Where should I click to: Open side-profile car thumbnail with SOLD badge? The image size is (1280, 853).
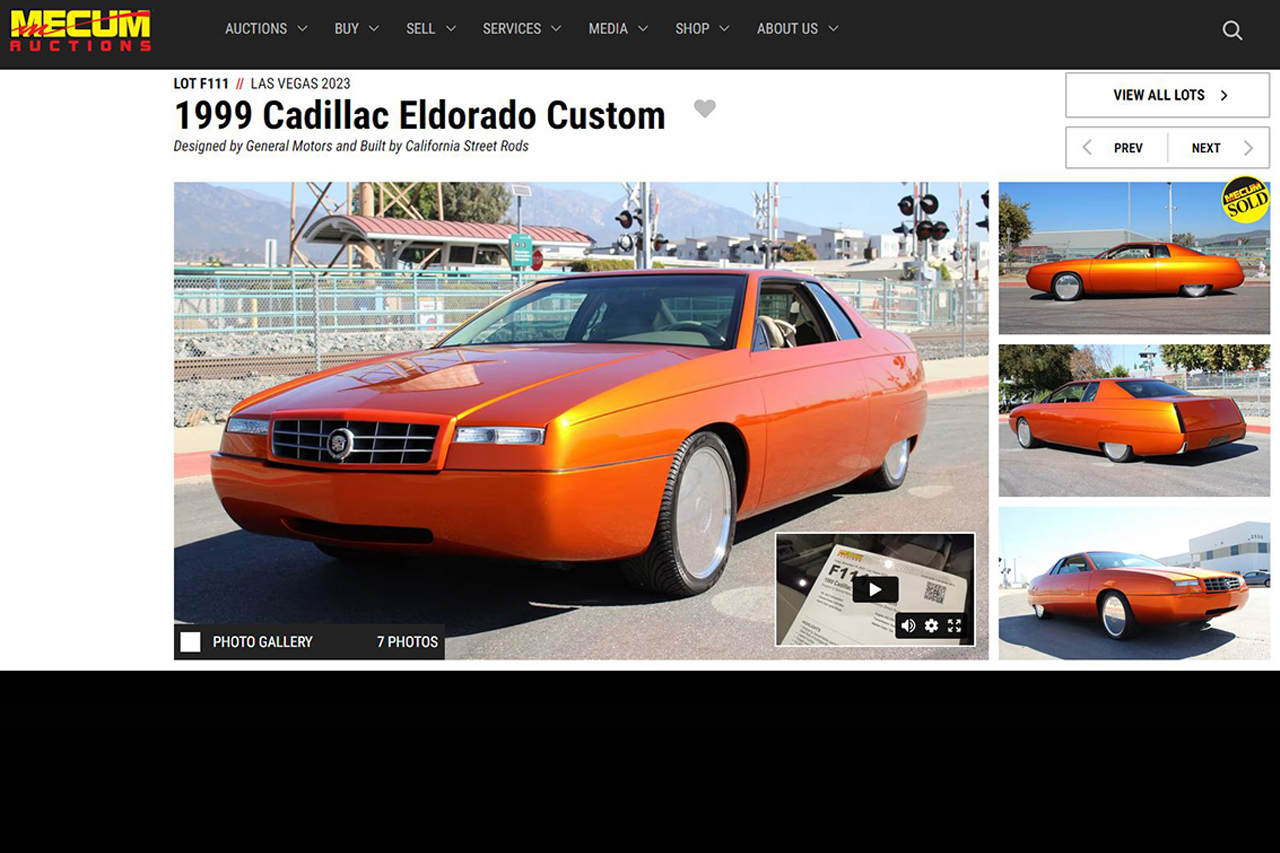pyautogui.click(x=1134, y=258)
